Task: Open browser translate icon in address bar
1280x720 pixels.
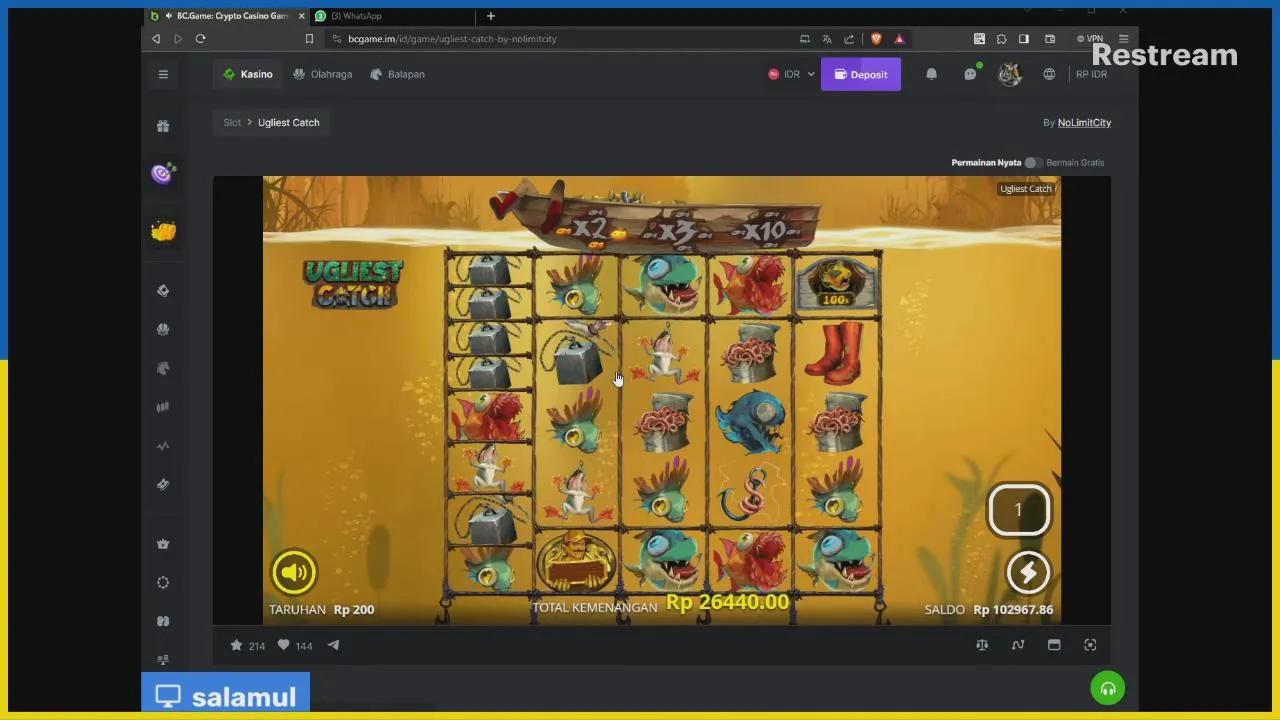Action: pyautogui.click(x=827, y=39)
